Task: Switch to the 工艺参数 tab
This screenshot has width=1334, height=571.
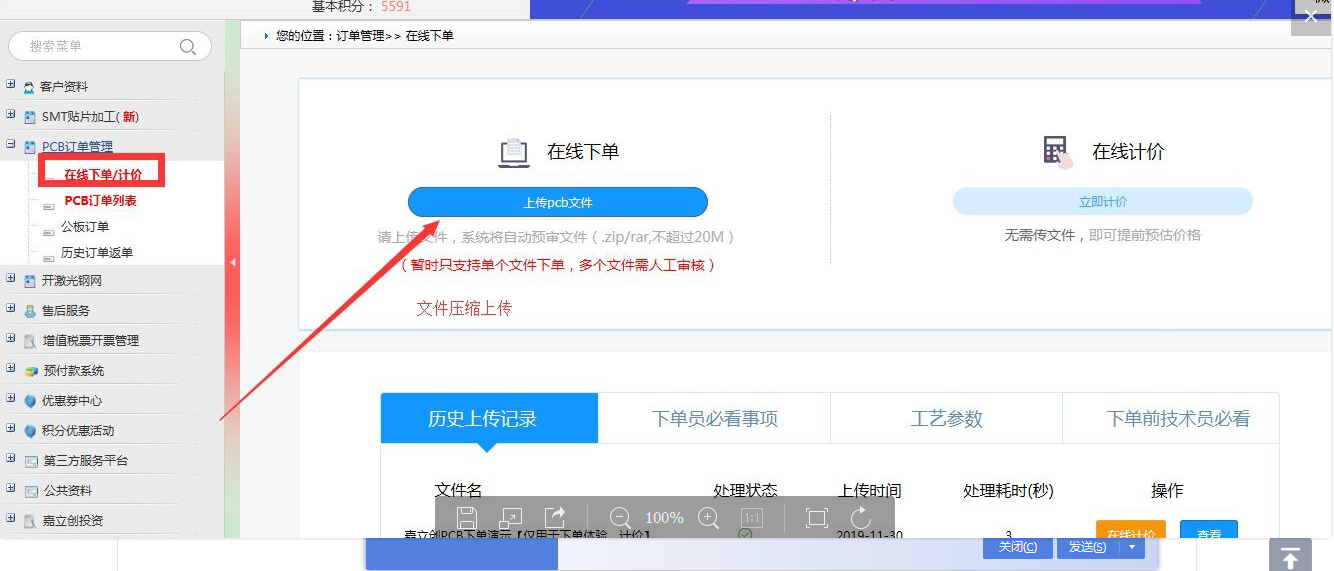Action: pyautogui.click(x=946, y=419)
